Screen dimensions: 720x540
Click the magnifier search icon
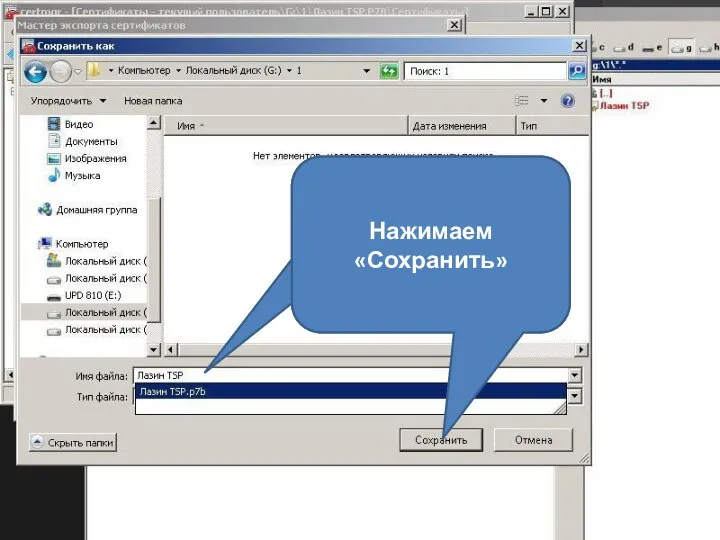click(577, 71)
